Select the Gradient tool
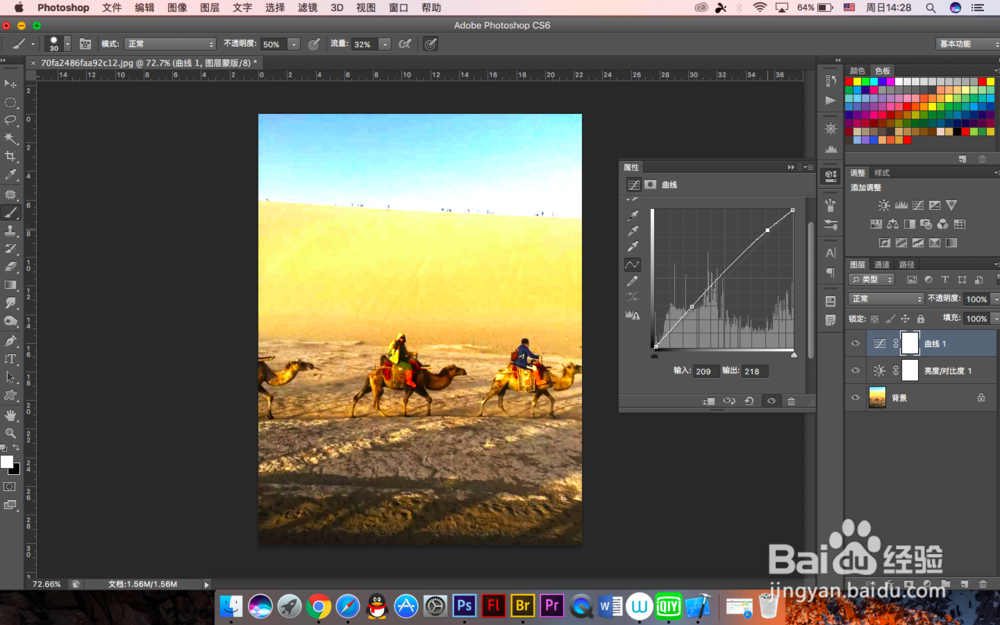This screenshot has height=625, width=1000. tap(11, 285)
